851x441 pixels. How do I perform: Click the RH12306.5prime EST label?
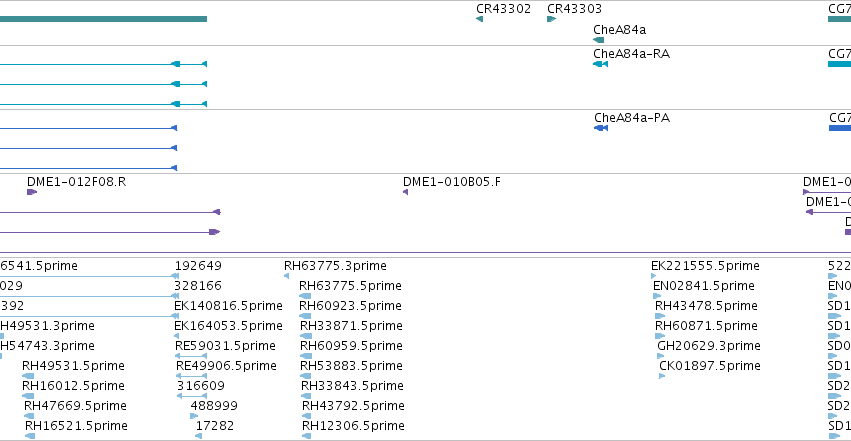[x=353, y=426]
